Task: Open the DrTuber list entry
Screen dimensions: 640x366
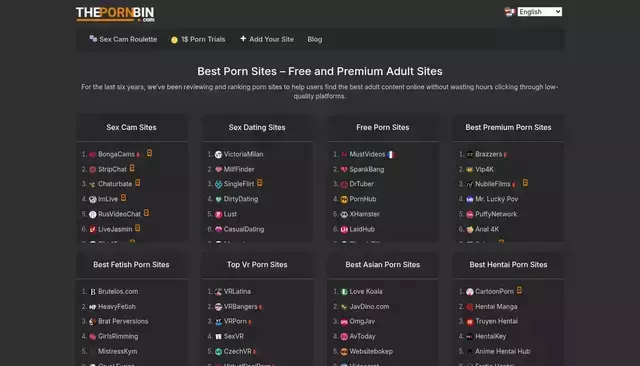Action: coord(361,184)
